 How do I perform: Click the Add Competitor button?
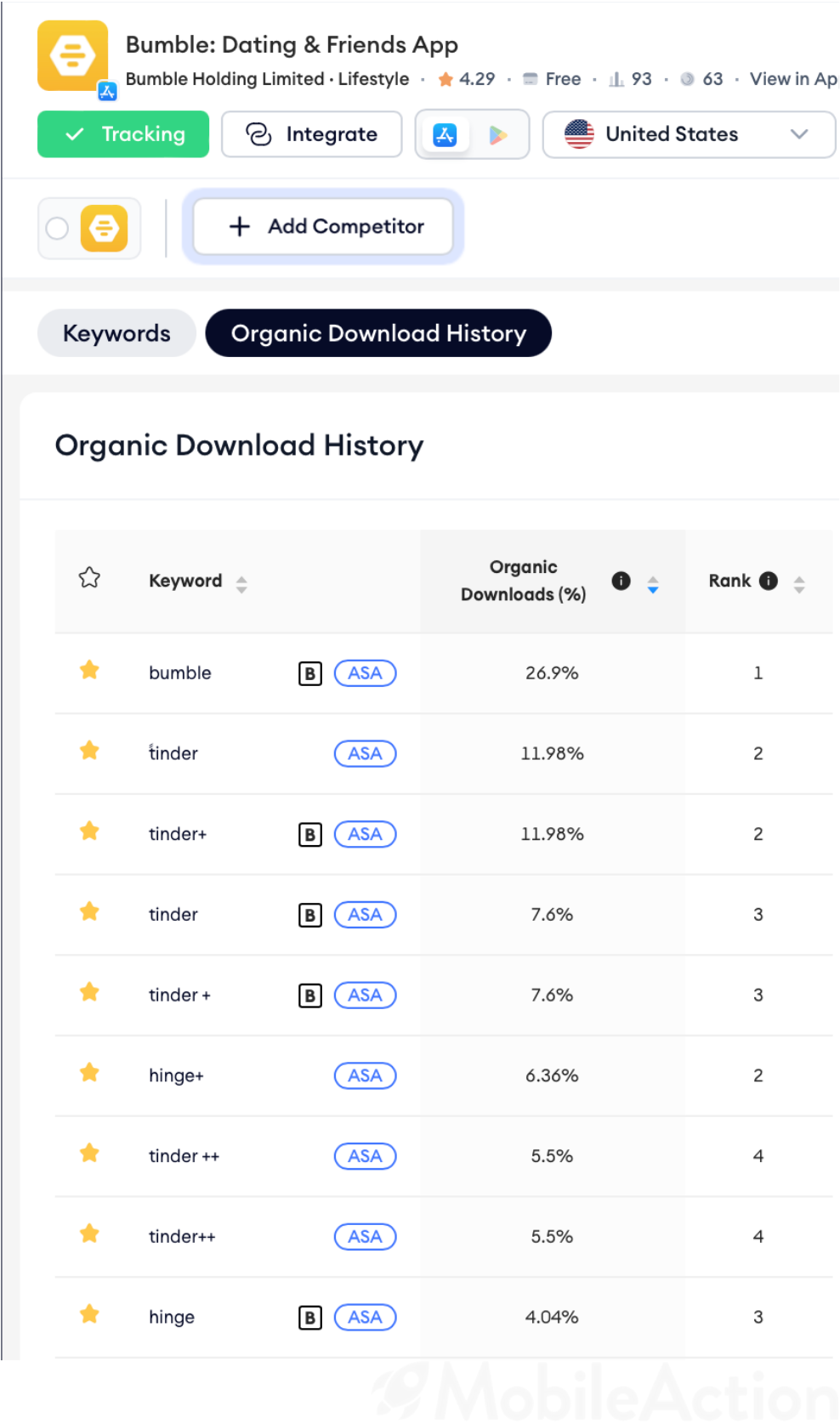(x=323, y=226)
